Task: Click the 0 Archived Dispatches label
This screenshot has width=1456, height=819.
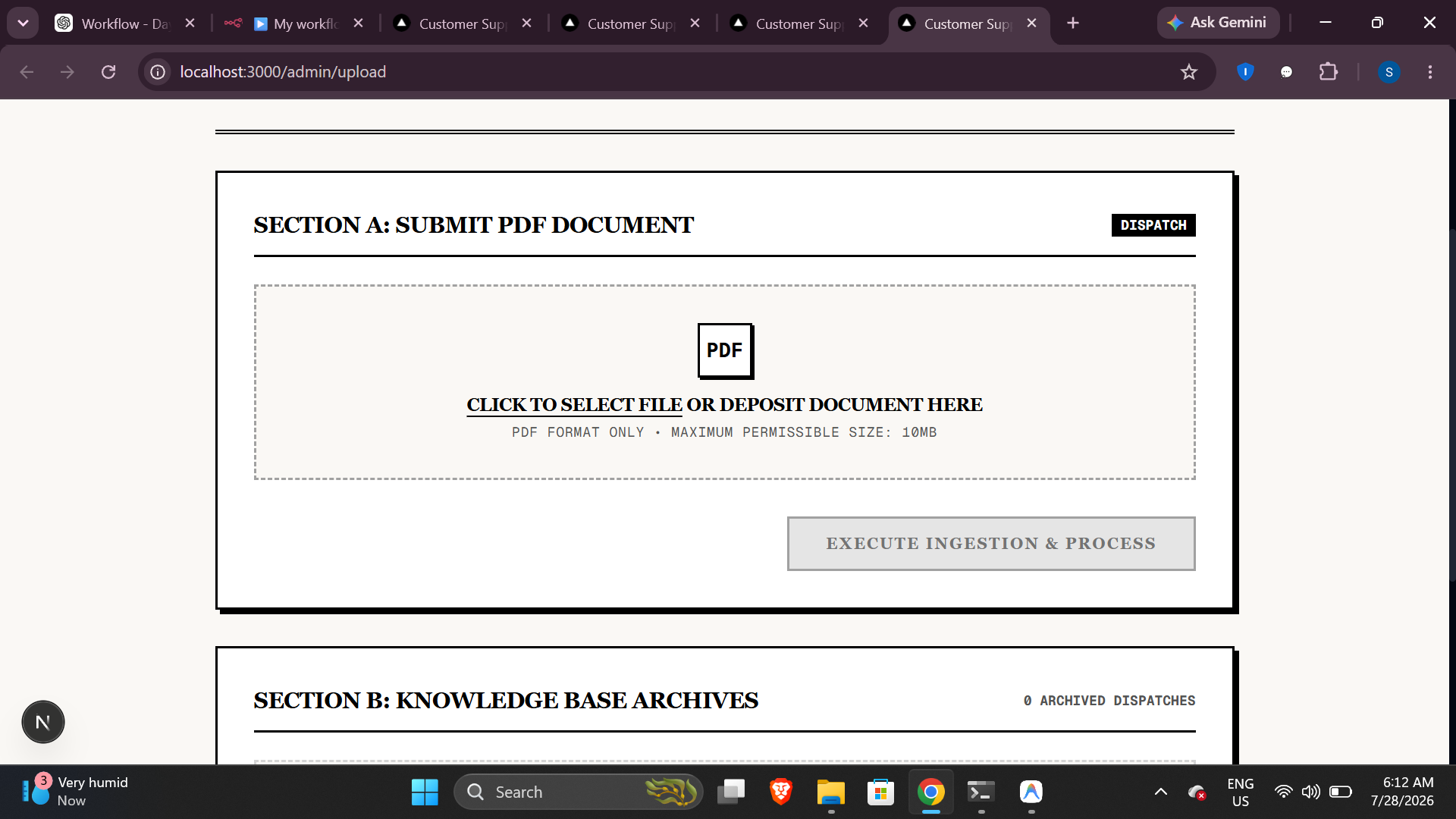Action: click(1109, 701)
